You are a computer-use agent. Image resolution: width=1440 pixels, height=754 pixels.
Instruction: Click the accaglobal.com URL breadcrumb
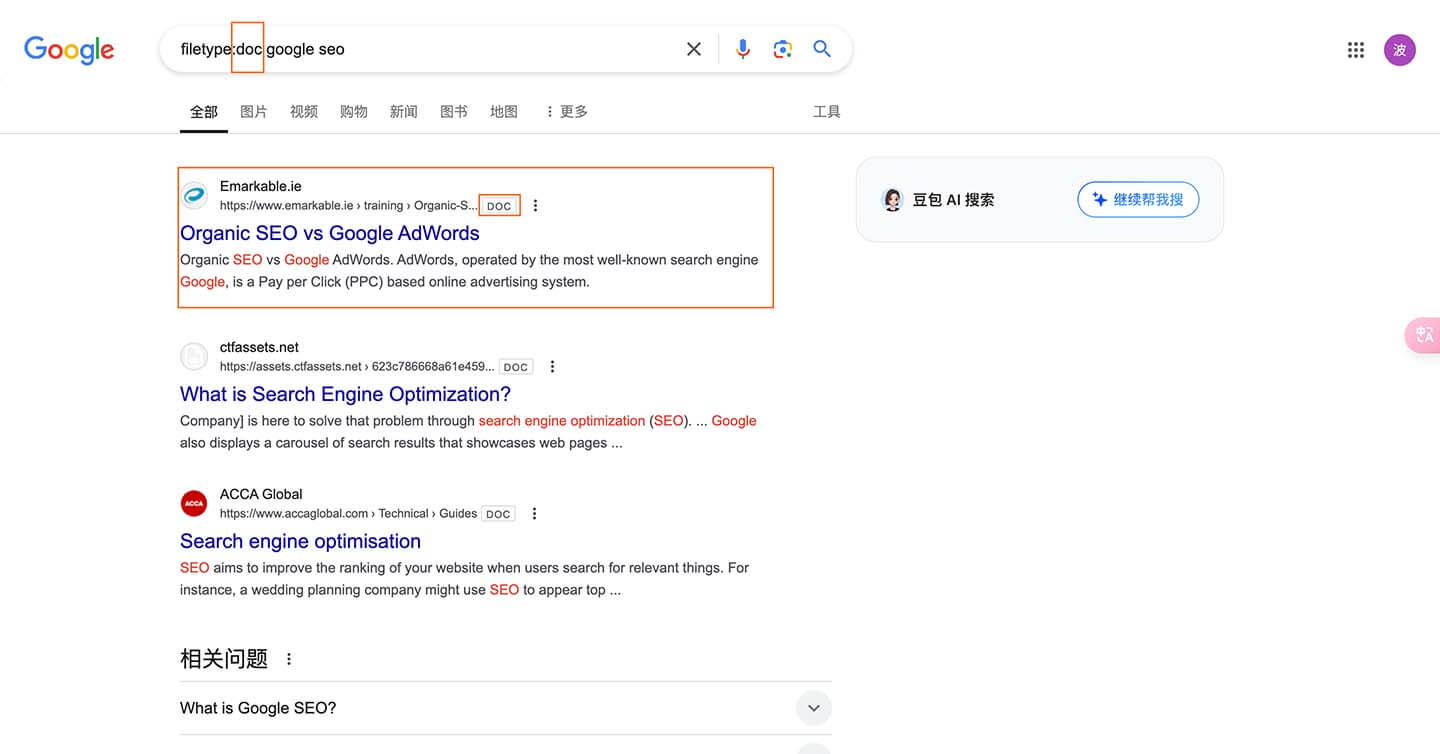348,514
